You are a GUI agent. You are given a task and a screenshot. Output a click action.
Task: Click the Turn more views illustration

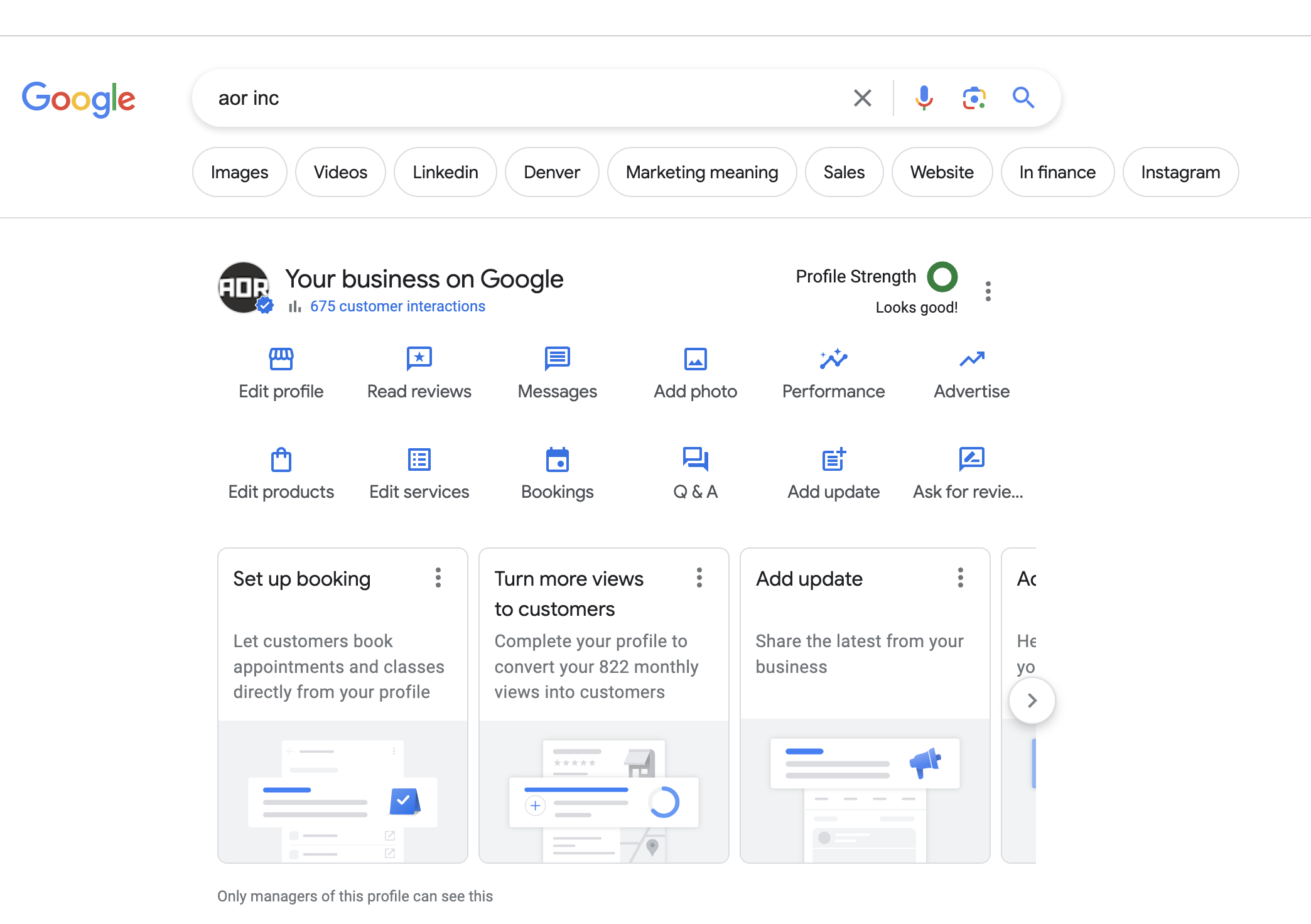[604, 792]
